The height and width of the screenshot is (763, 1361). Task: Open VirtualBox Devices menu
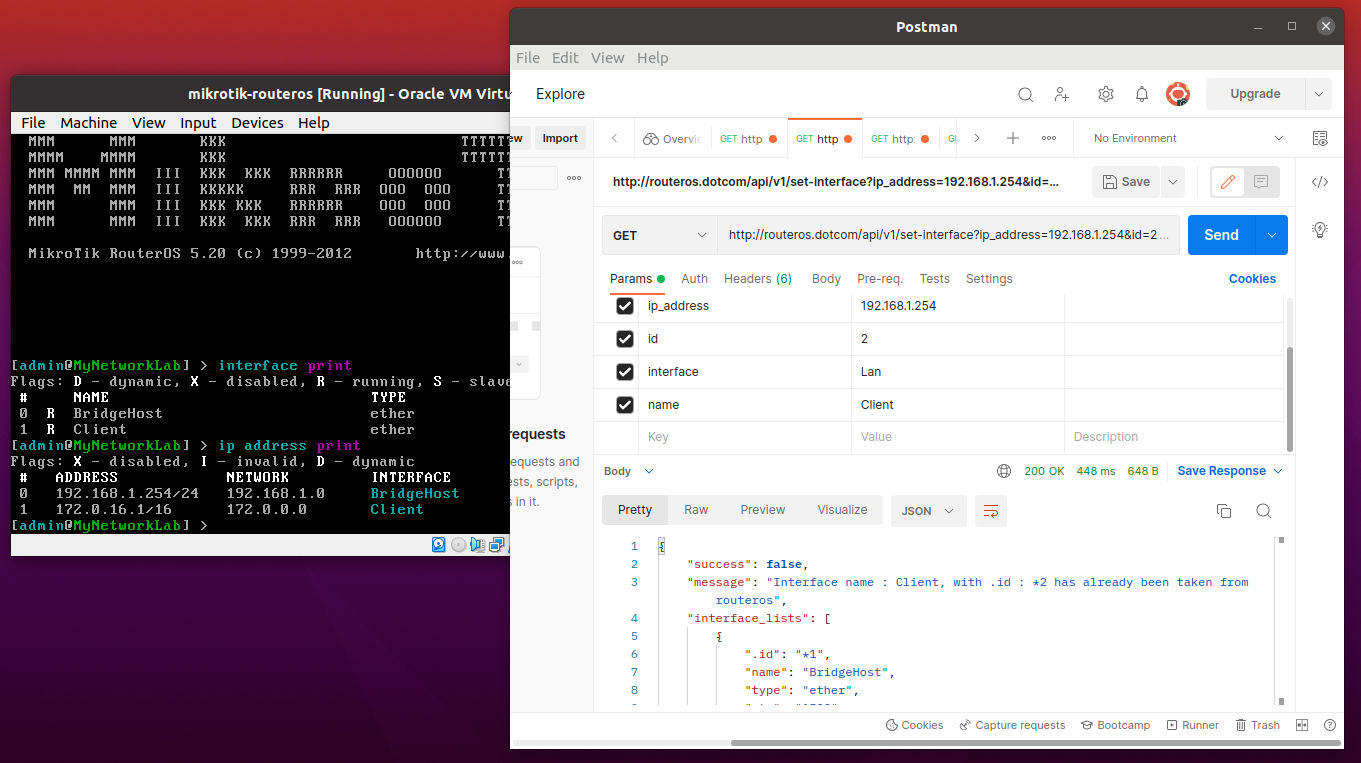click(x=257, y=123)
